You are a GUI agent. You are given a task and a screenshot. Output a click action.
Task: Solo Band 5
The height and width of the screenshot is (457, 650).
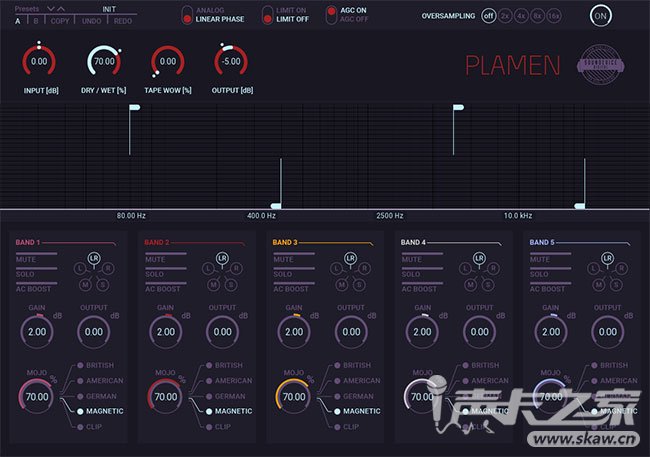[x=550, y=272]
